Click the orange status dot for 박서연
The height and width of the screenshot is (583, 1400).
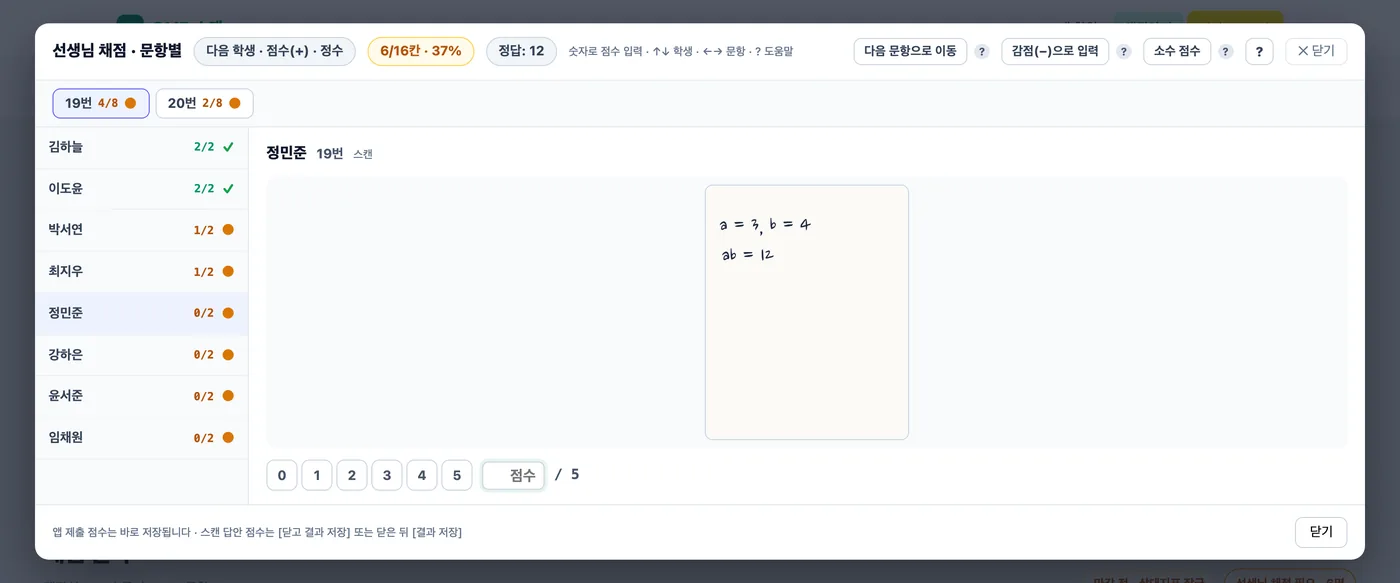click(x=228, y=230)
